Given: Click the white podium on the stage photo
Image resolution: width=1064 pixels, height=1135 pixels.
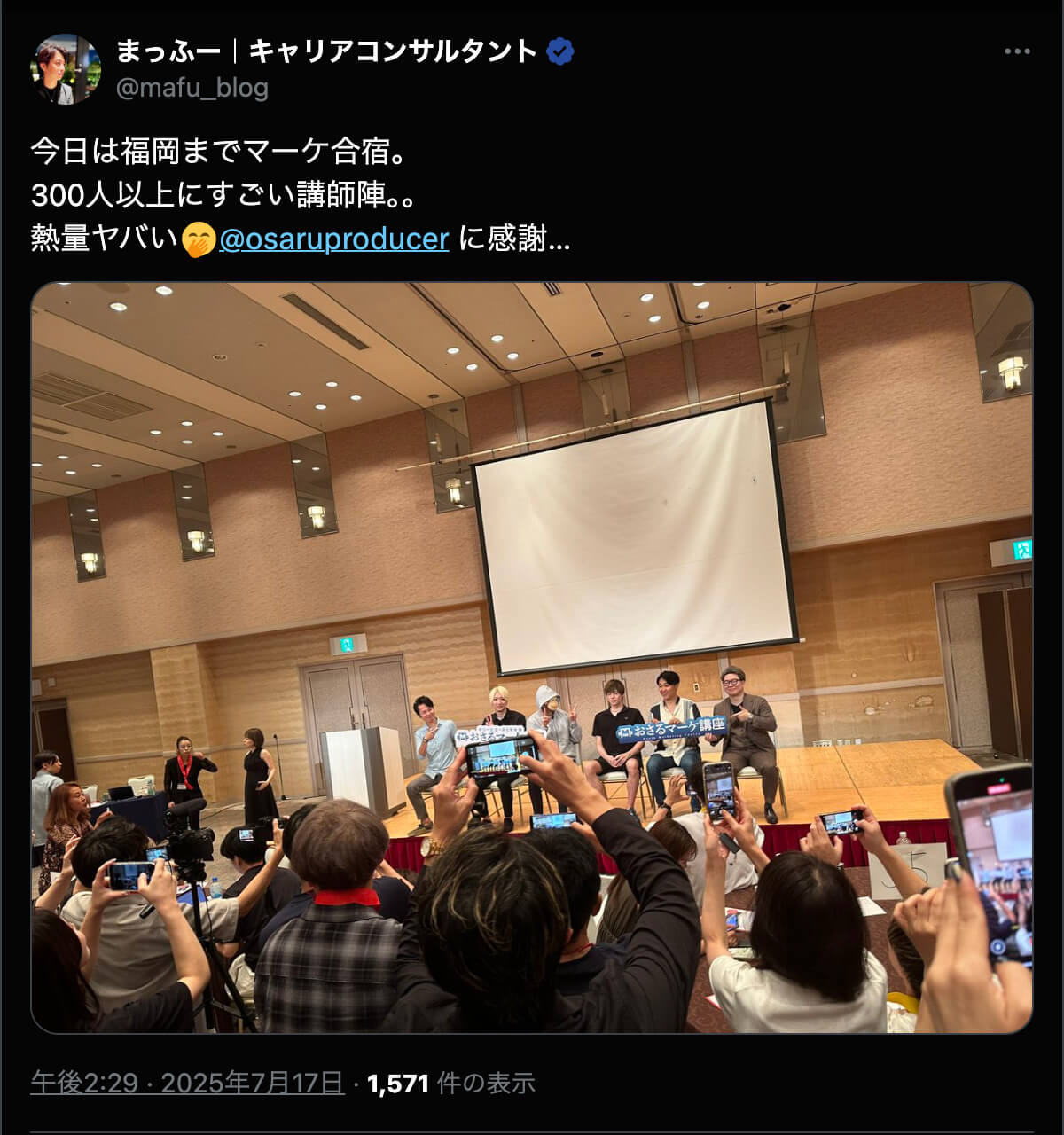Looking at the screenshot, I should point(362,770).
